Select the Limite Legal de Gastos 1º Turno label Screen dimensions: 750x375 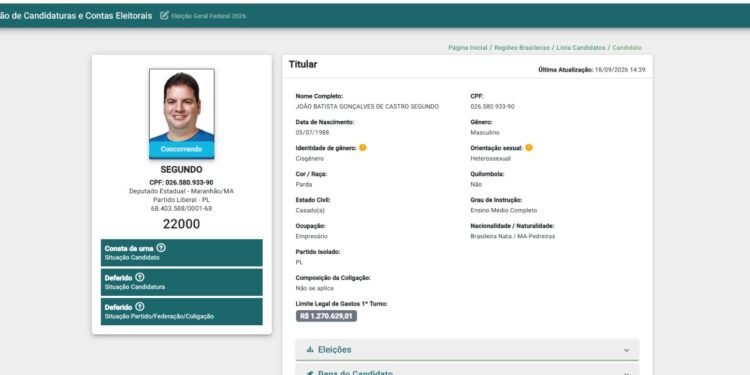click(x=342, y=304)
